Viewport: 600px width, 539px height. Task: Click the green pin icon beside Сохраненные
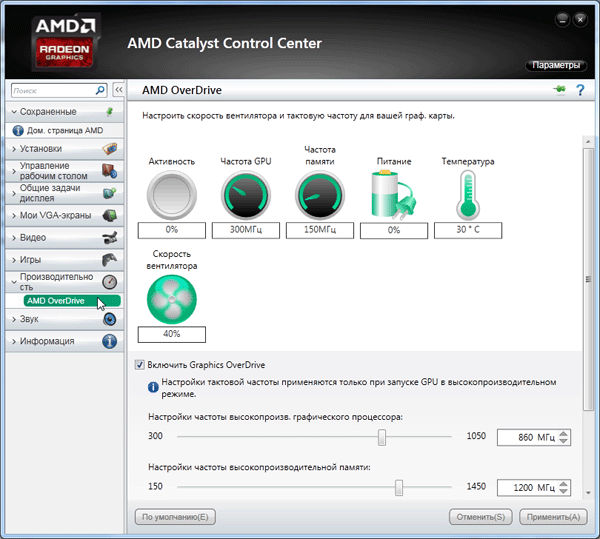point(109,112)
